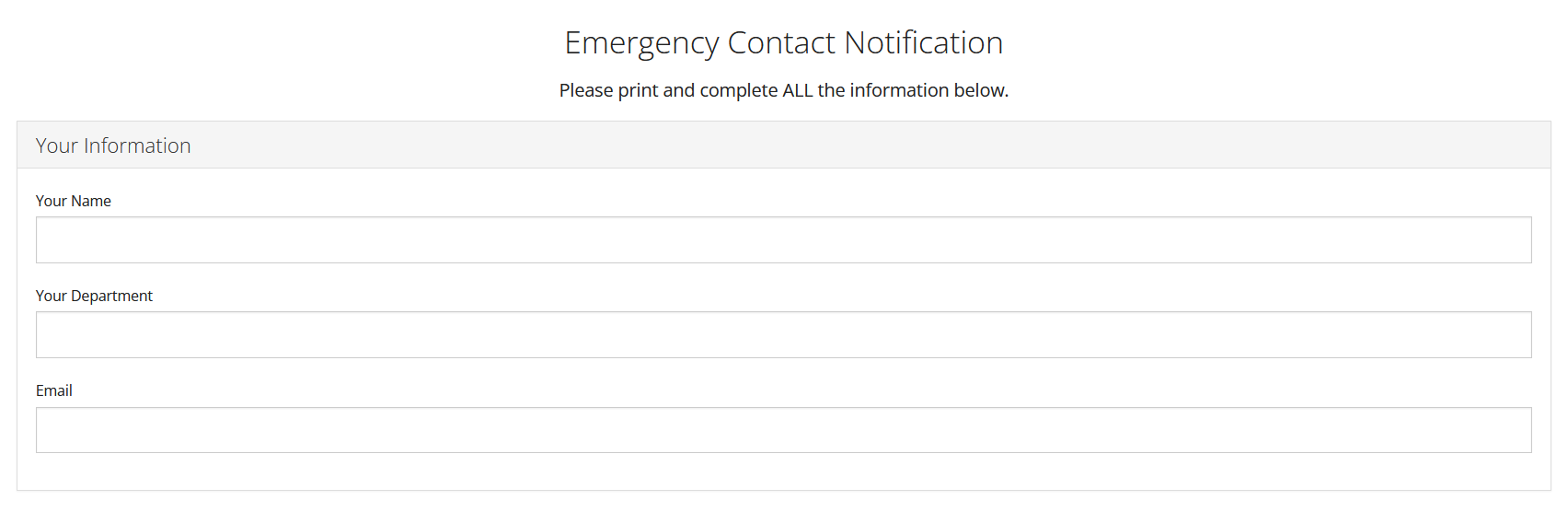
Task: Focus the Your Department input box
Action: click(x=783, y=335)
